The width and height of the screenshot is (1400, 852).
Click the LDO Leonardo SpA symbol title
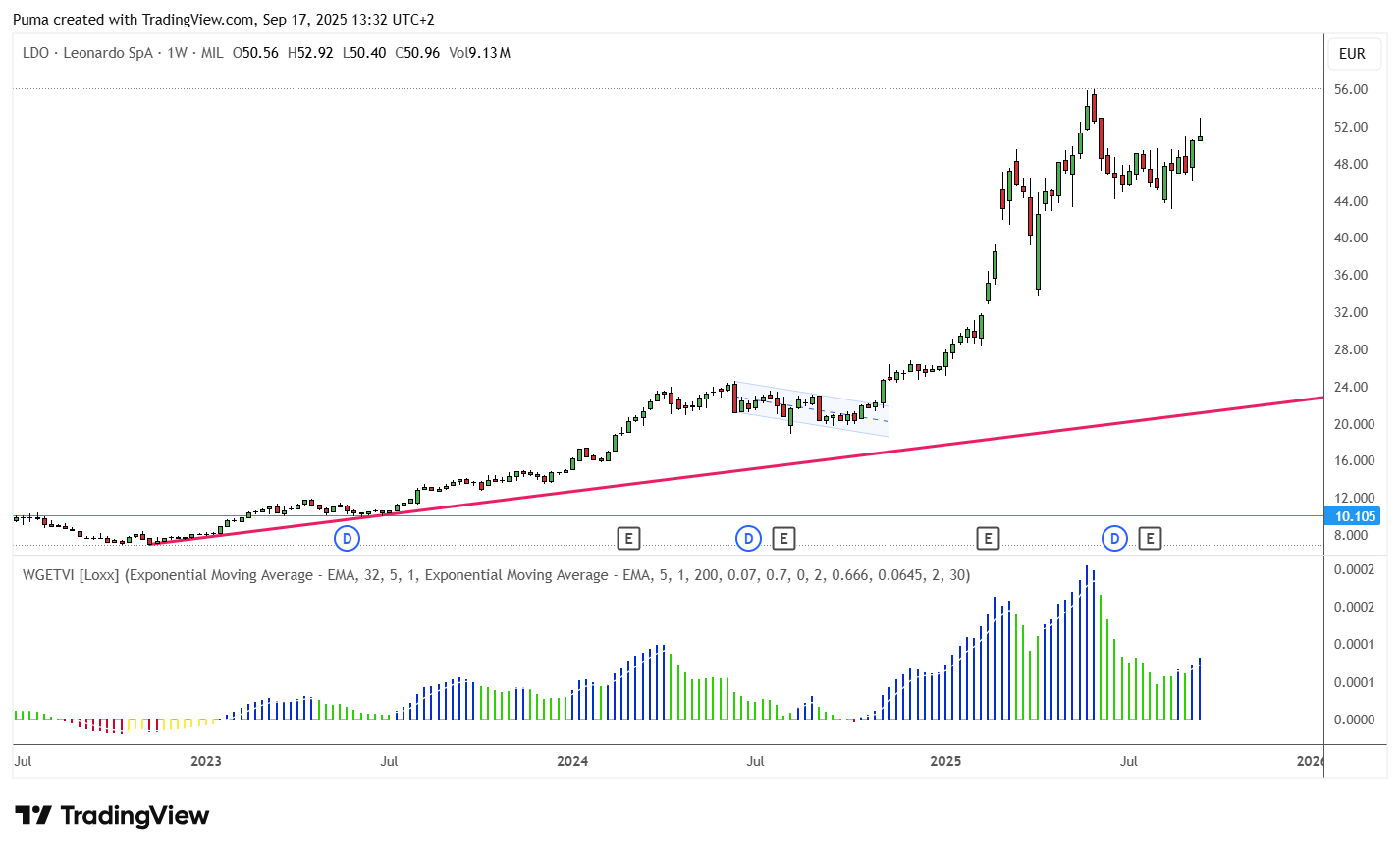87,53
